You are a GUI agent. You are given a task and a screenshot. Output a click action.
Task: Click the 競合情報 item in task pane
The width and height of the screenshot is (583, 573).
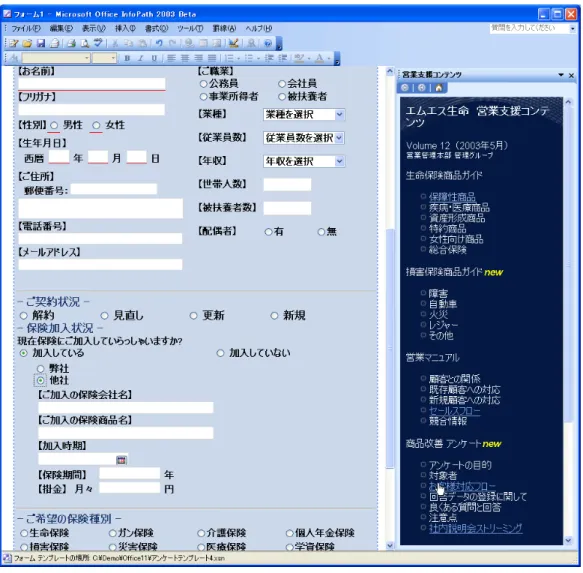point(448,421)
